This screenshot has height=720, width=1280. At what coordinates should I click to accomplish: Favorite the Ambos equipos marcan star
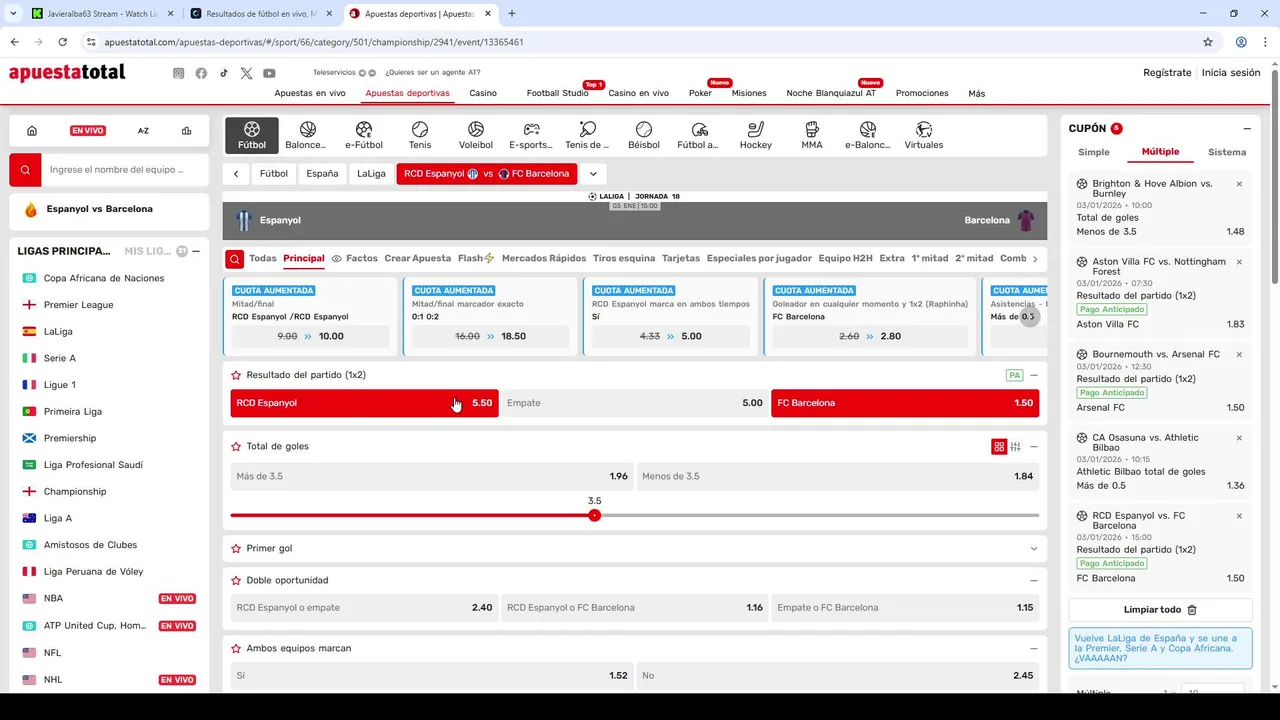236,649
